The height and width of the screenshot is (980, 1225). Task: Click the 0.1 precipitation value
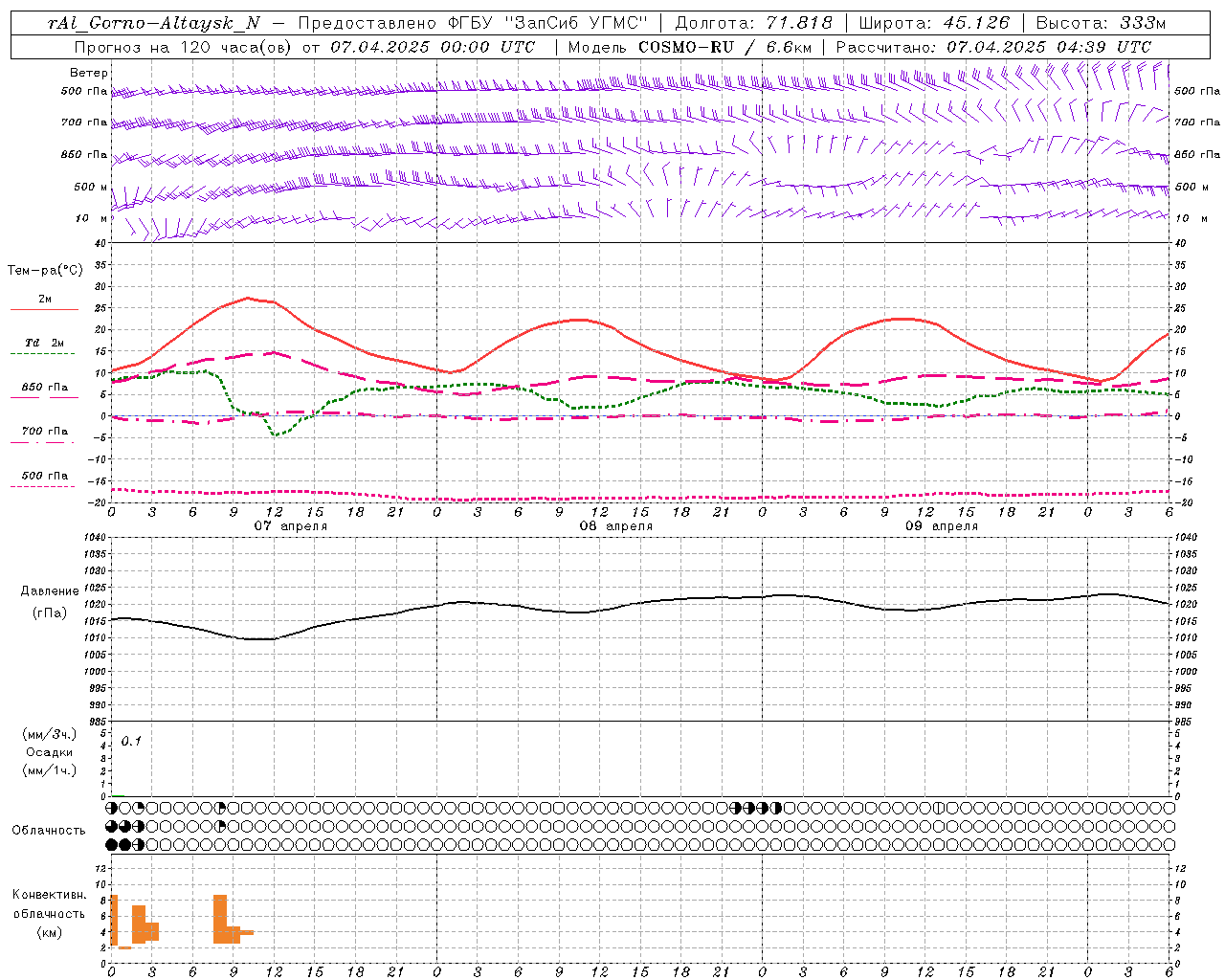click(x=131, y=742)
